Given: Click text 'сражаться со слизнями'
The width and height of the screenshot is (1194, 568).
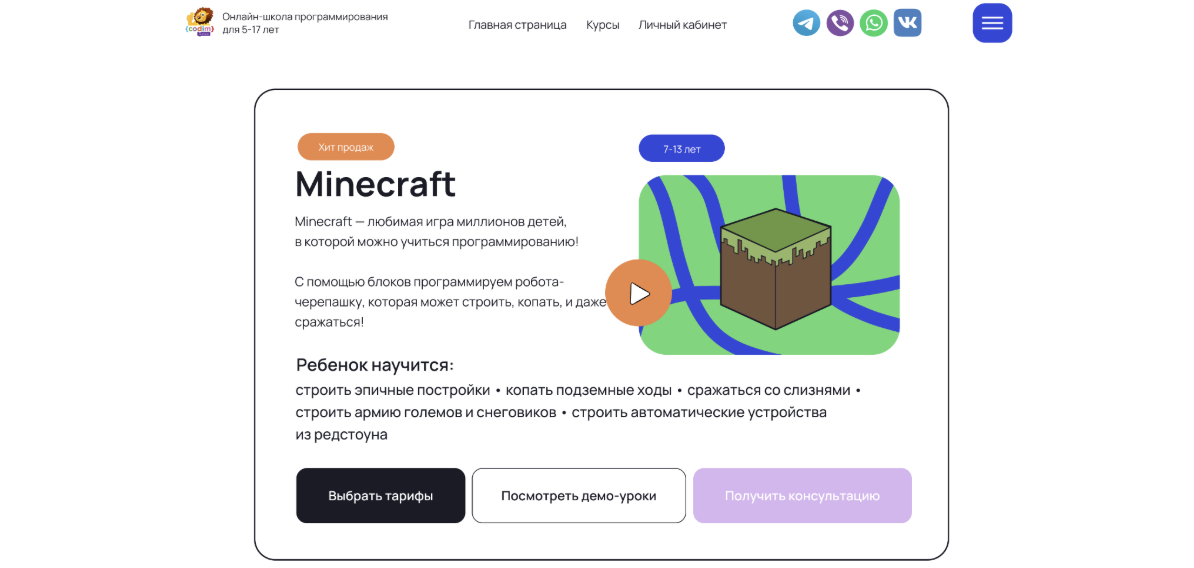Looking at the screenshot, I should pos(768,391).
